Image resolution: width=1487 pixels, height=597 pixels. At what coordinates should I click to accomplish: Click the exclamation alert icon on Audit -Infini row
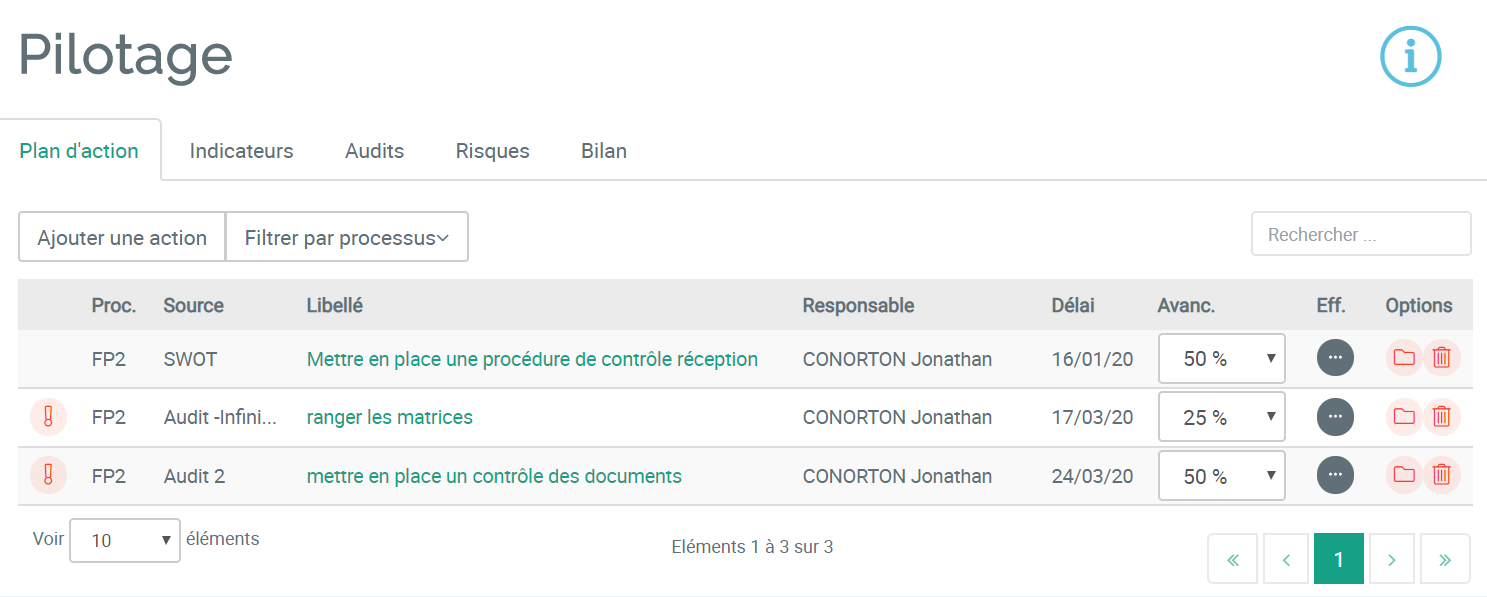(x=48, y=417)
